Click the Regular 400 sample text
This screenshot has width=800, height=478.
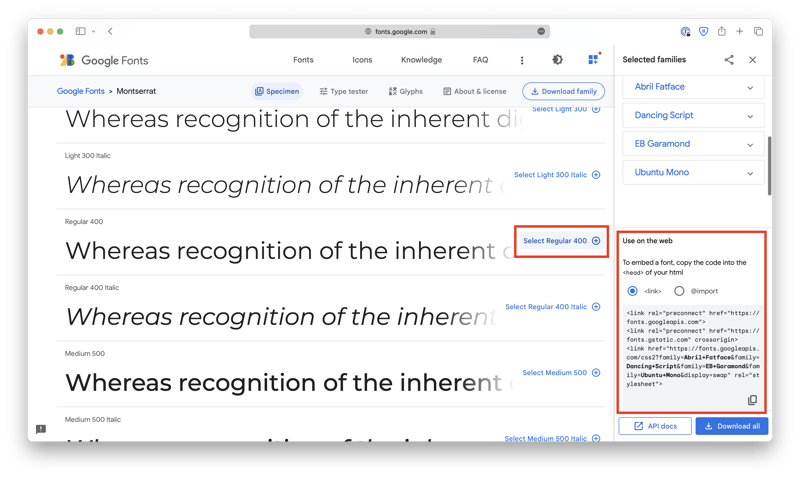(x=290, y=250)
